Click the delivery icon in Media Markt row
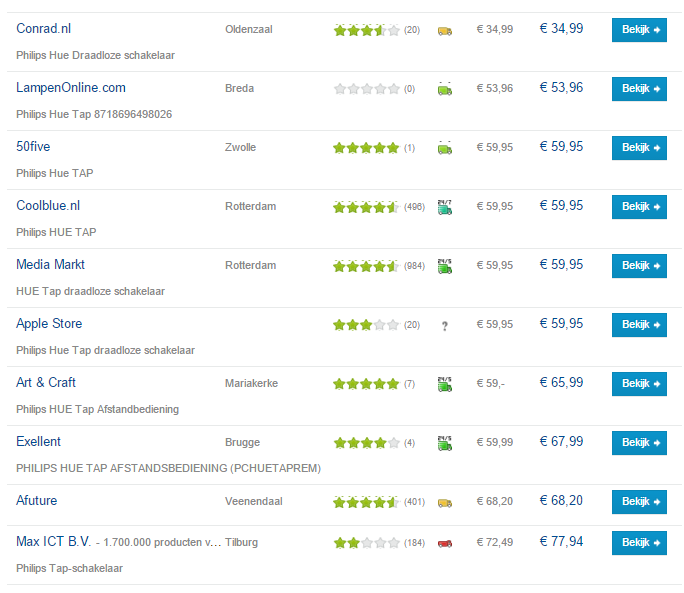This screenshot has width=684, height=593. [445, 266]
